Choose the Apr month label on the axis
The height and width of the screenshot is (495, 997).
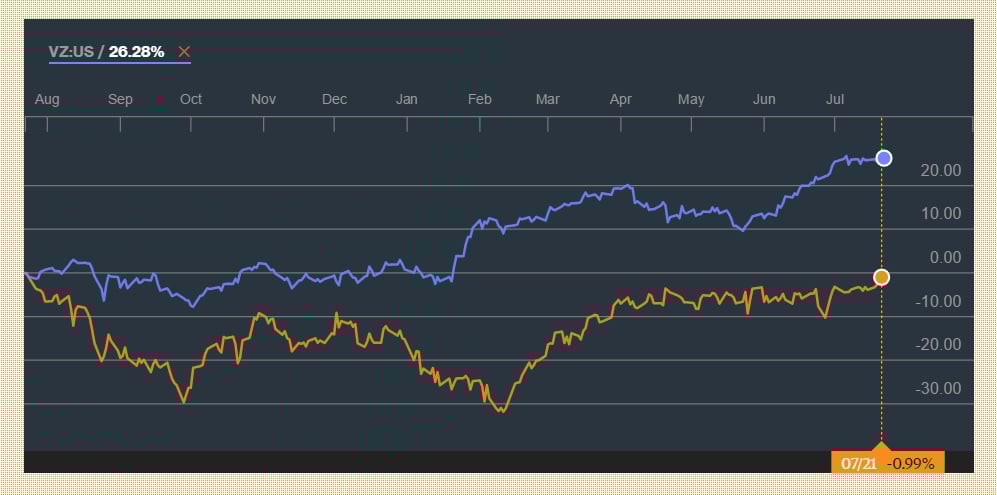pos(621,100)
